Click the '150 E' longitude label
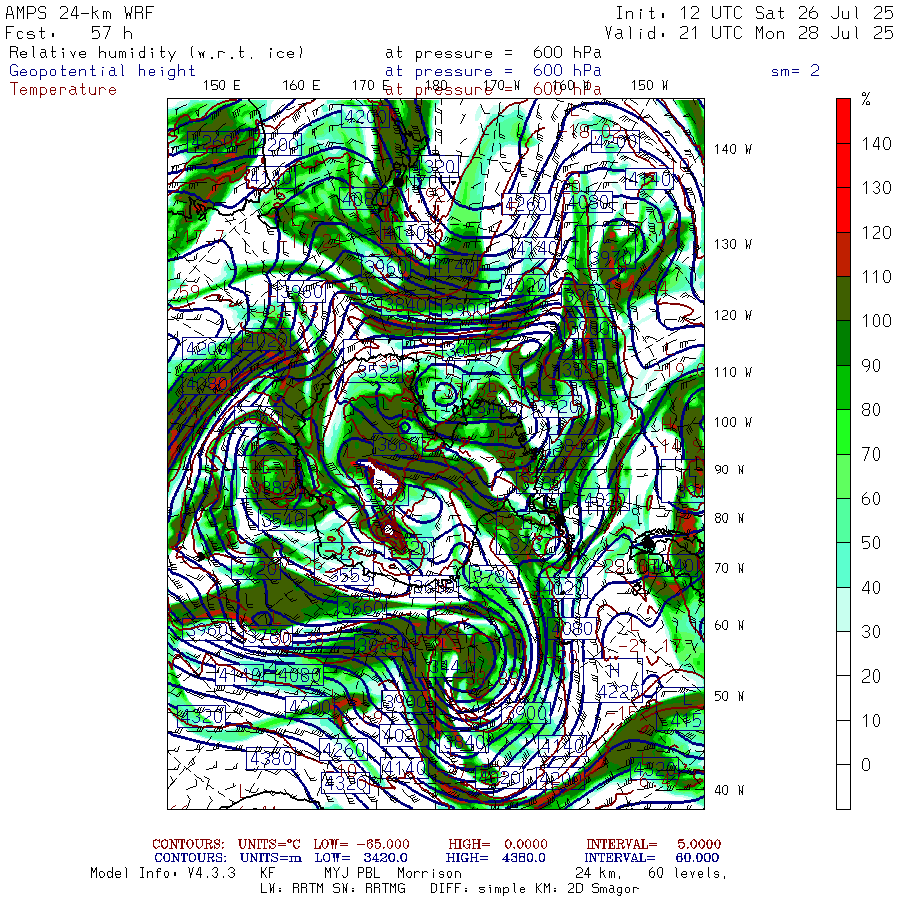 coord(222,86)
